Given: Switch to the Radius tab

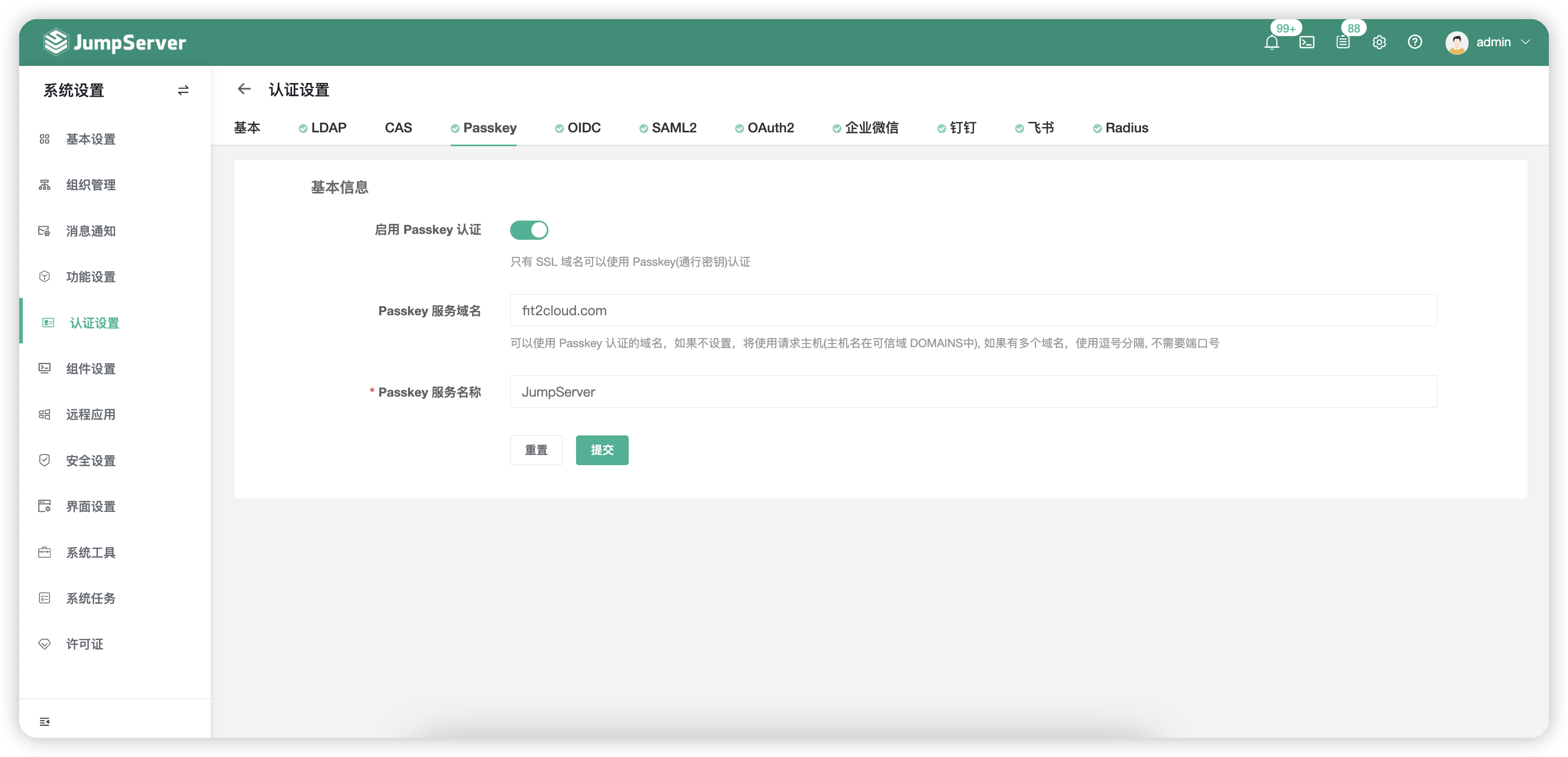Looking at the screenshot, I should coord(1121,128).
